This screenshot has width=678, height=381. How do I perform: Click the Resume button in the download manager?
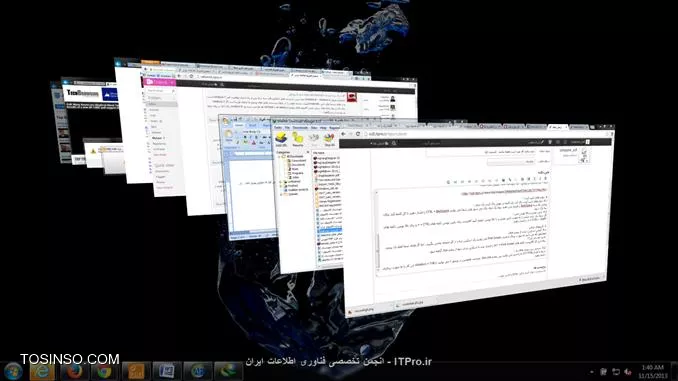click(x=297, y=140)
